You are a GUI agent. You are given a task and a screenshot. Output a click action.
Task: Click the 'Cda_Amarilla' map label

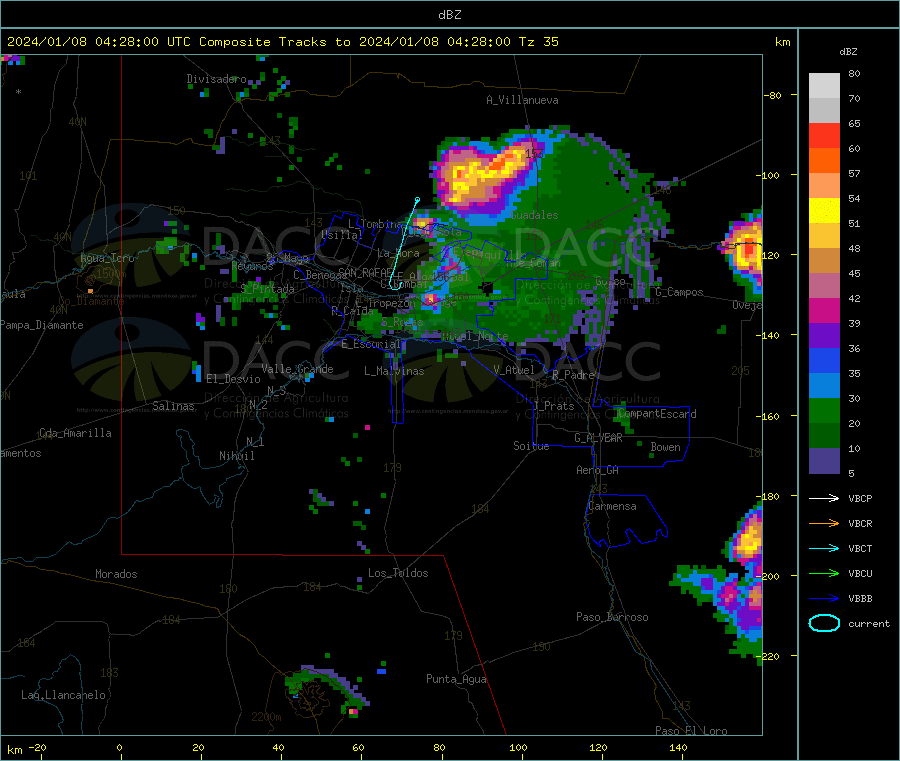(x=75, y=433)
